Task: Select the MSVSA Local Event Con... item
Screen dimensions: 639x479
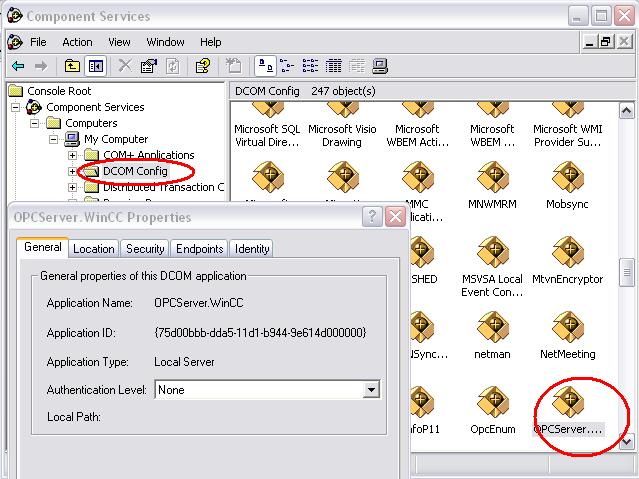Action: (492, 267)
